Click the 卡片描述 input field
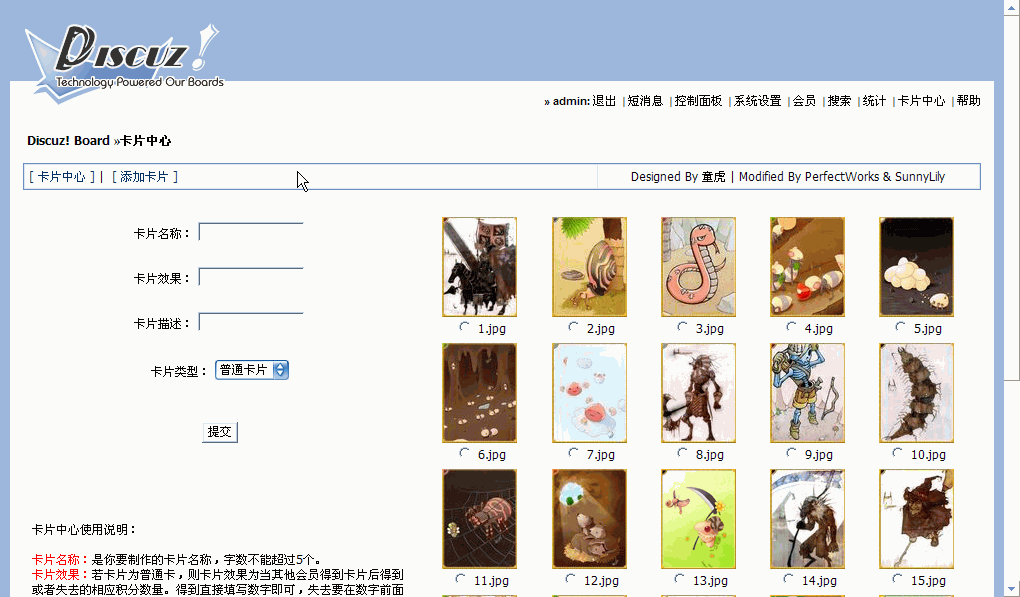This screenshot has width=1020, height=597. tap(251, 322)
